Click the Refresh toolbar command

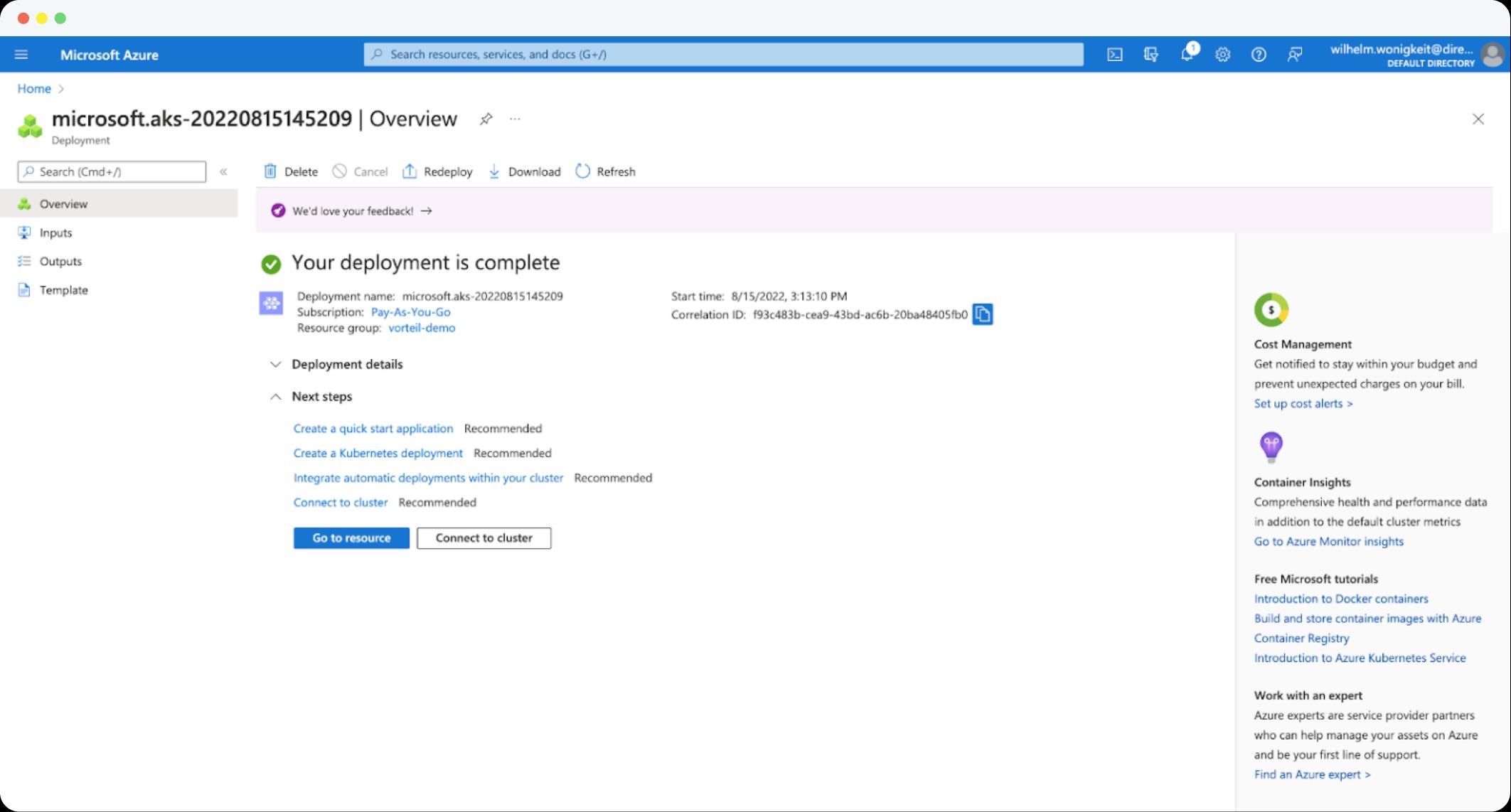(605, 171)
